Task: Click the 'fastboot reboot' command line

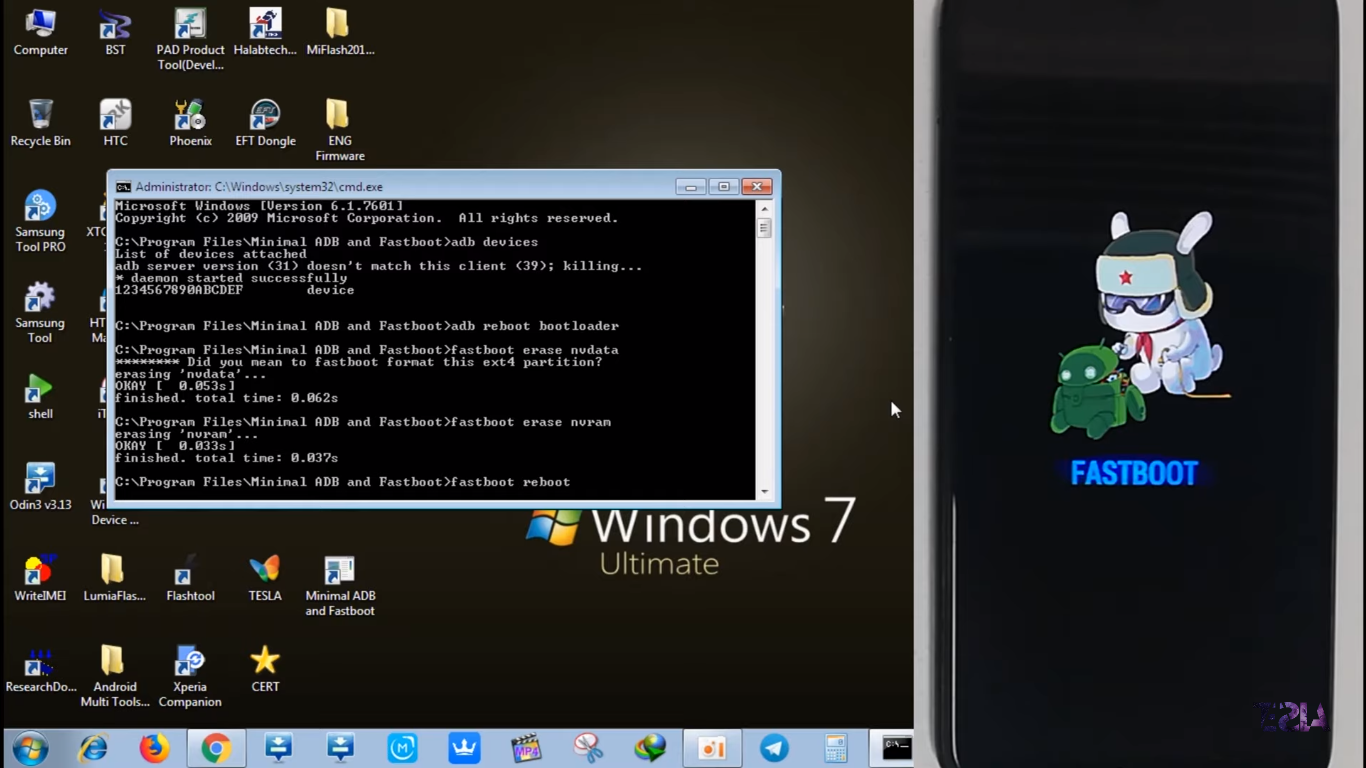Action: (343, 482)
